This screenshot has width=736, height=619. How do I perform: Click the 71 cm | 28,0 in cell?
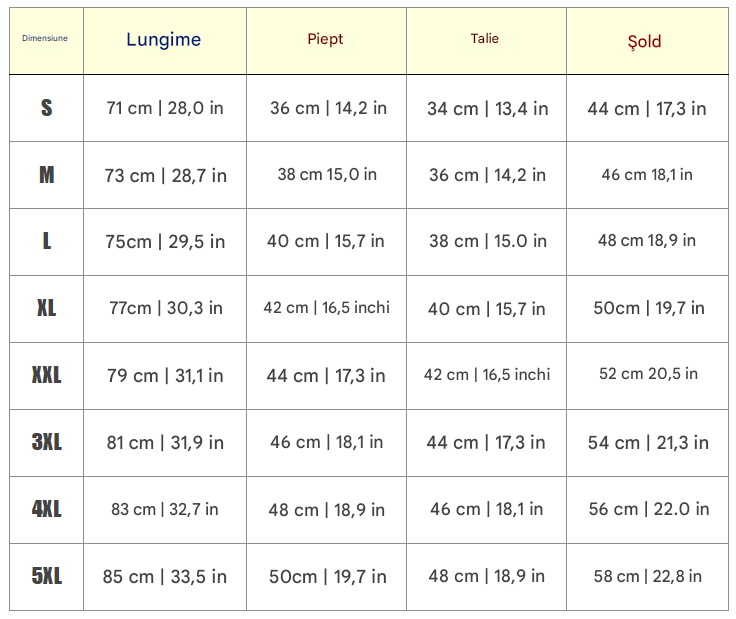point(165,108)
